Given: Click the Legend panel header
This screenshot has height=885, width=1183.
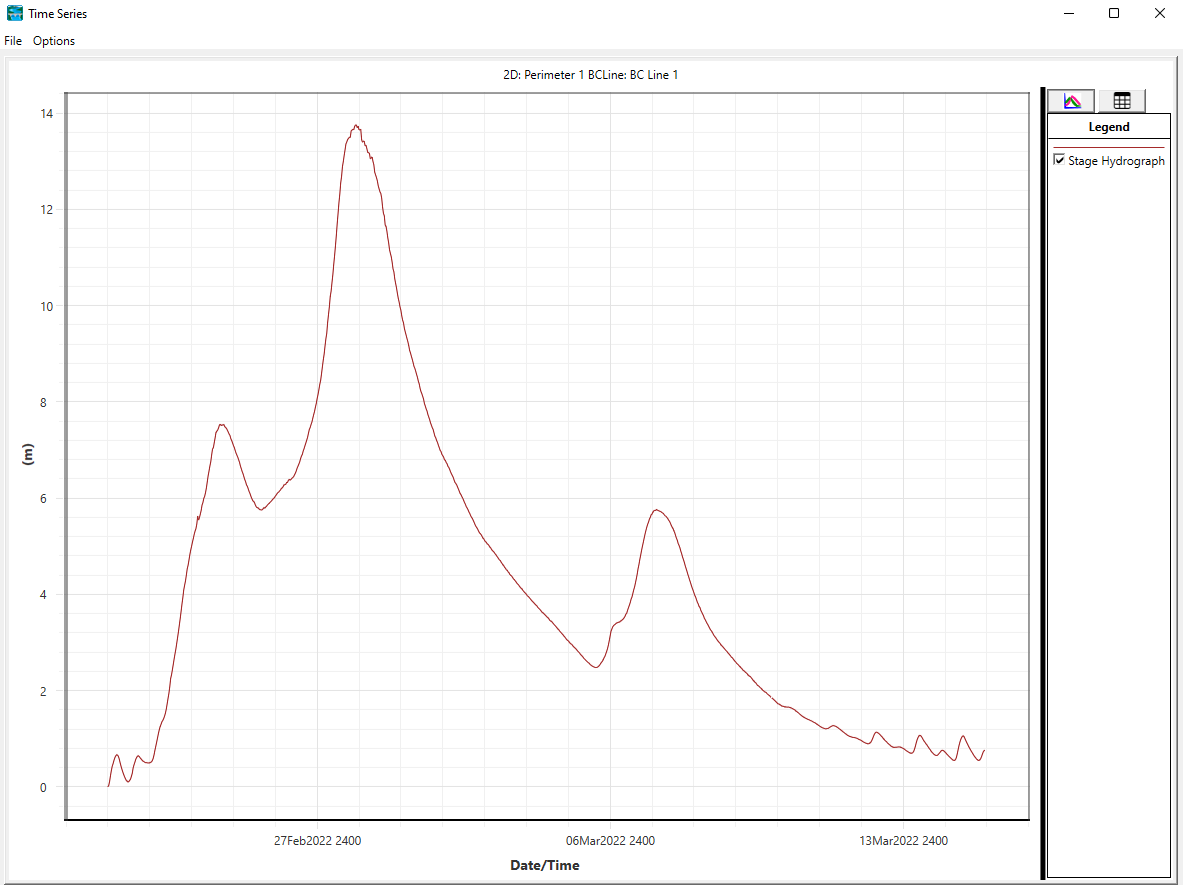Looking at the screenshot, I should (x=1109, y=127).
